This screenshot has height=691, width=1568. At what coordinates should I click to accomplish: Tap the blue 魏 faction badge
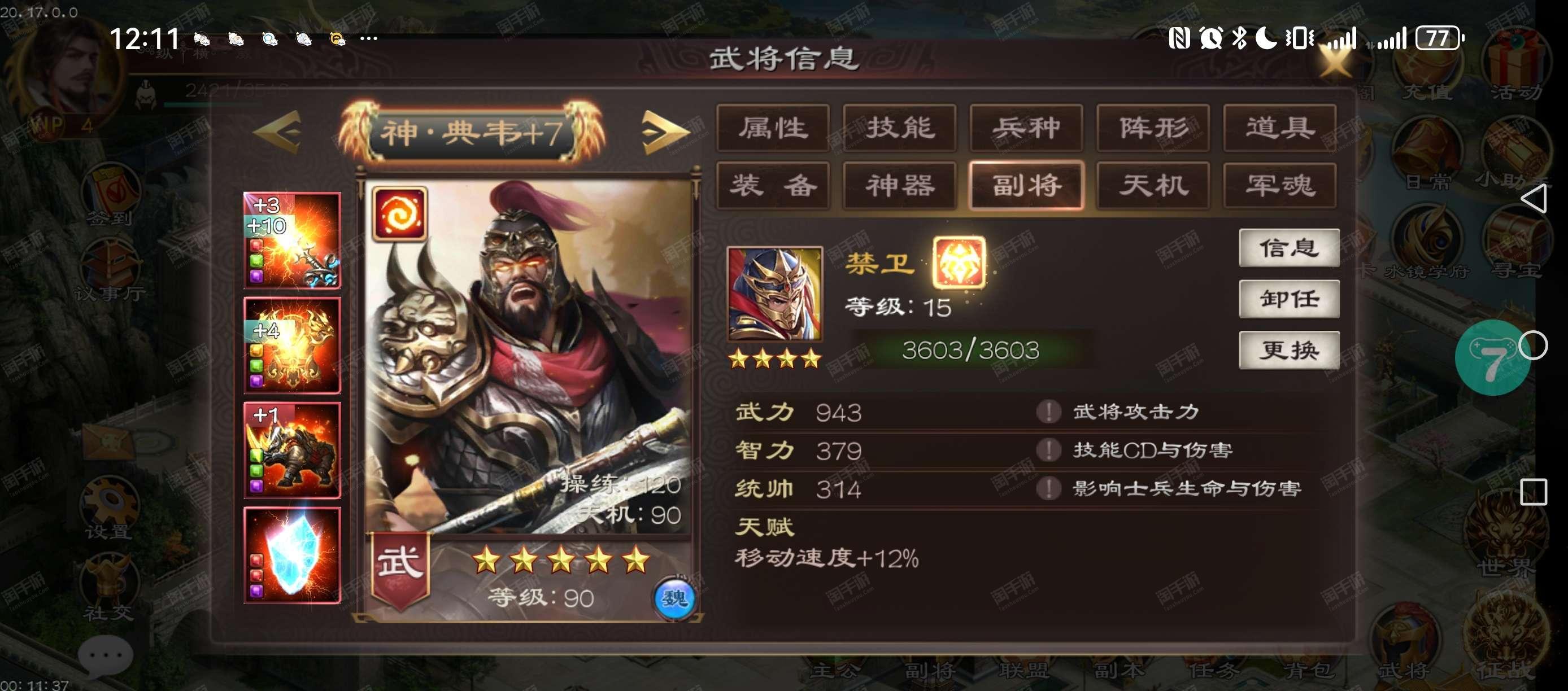point(674,598)
